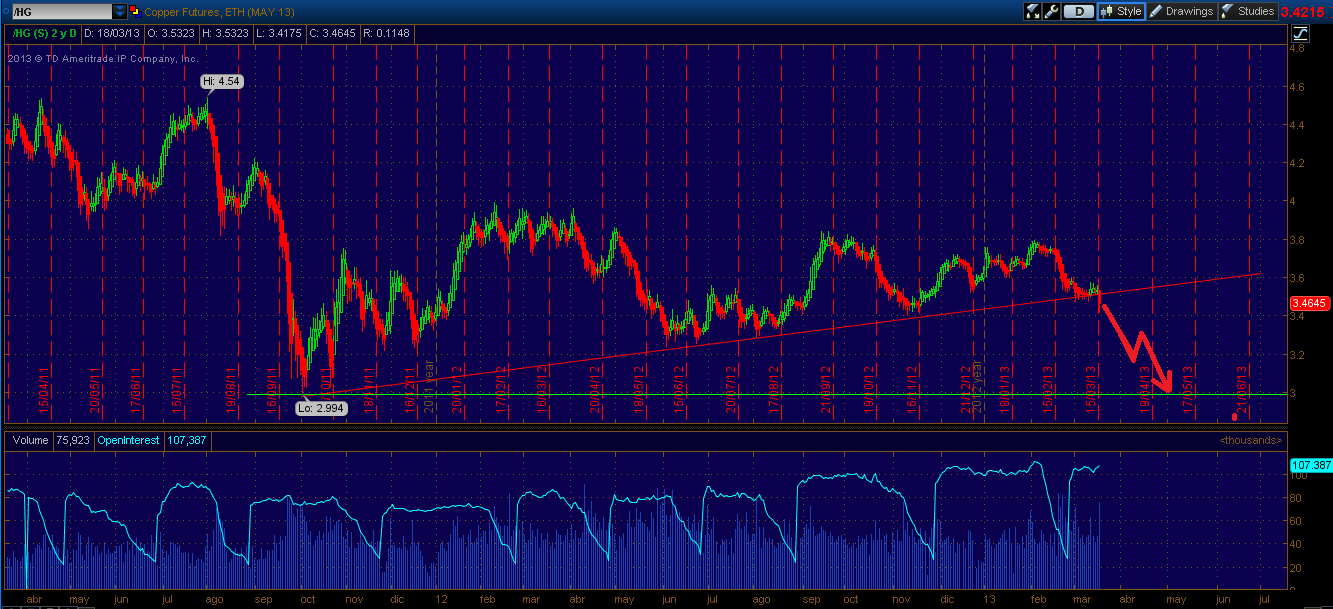Open chart settings wrench icon
Viewport: 1333px width, 609px height.
[1051, 11]
